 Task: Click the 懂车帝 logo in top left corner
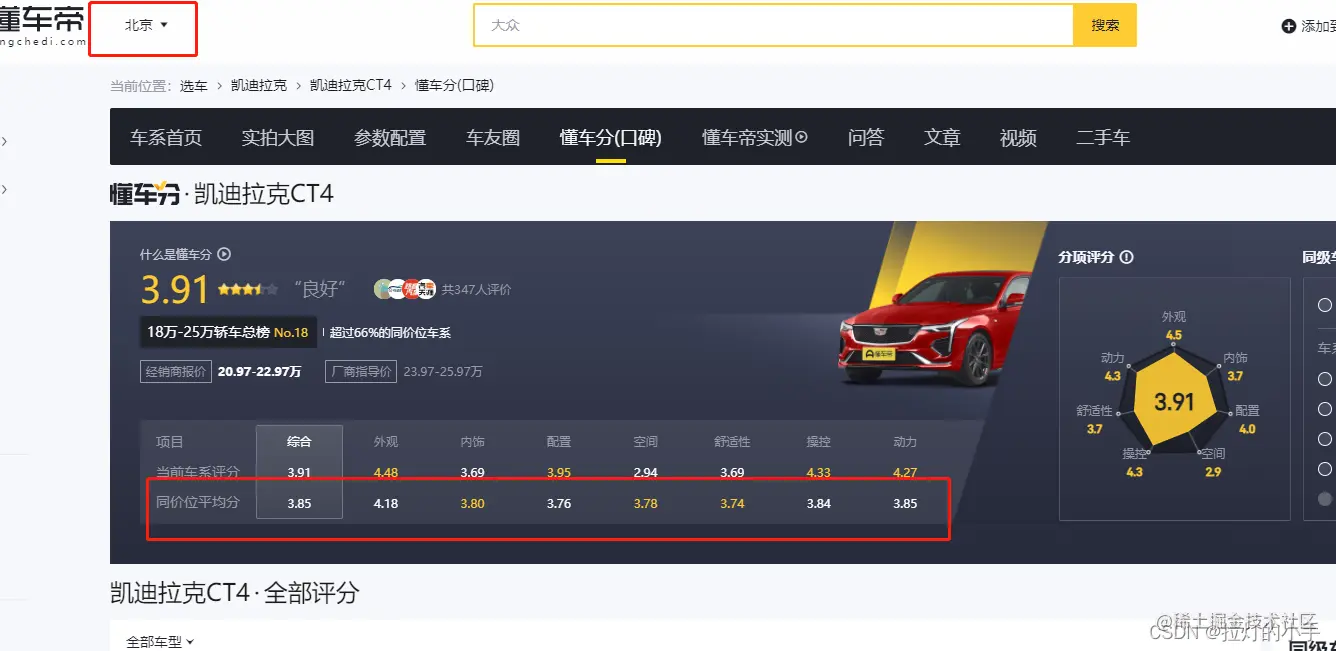[x=40, y=22]
